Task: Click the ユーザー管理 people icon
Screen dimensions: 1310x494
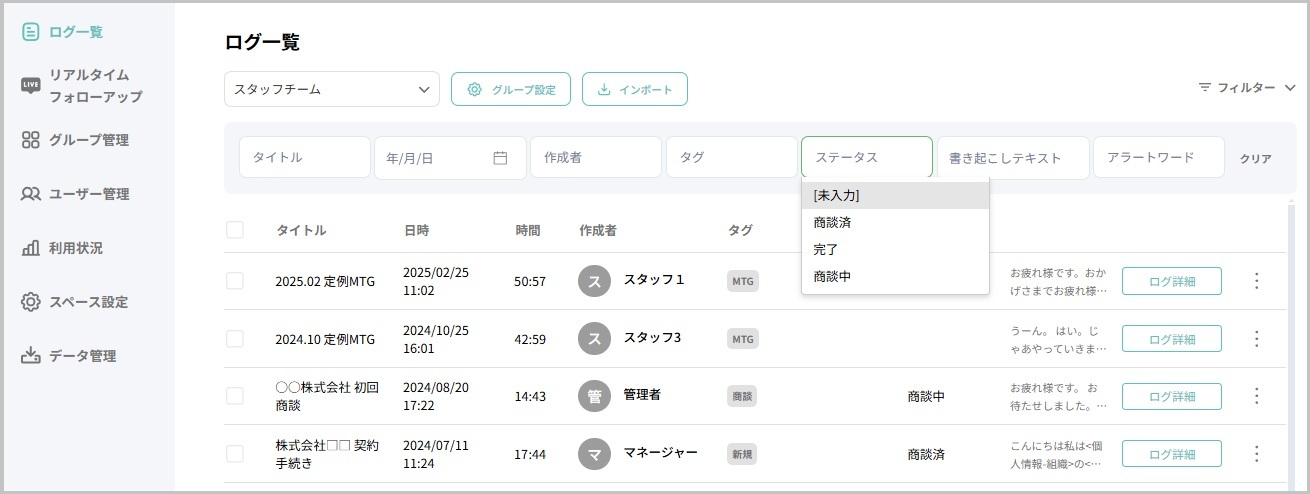Action: (x=31, y=194)
